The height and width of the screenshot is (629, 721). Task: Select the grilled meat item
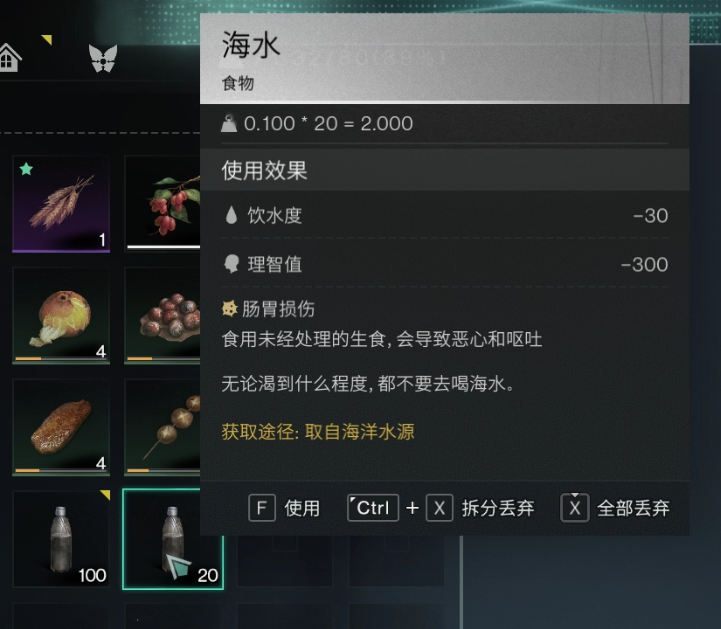pos(61,427)
